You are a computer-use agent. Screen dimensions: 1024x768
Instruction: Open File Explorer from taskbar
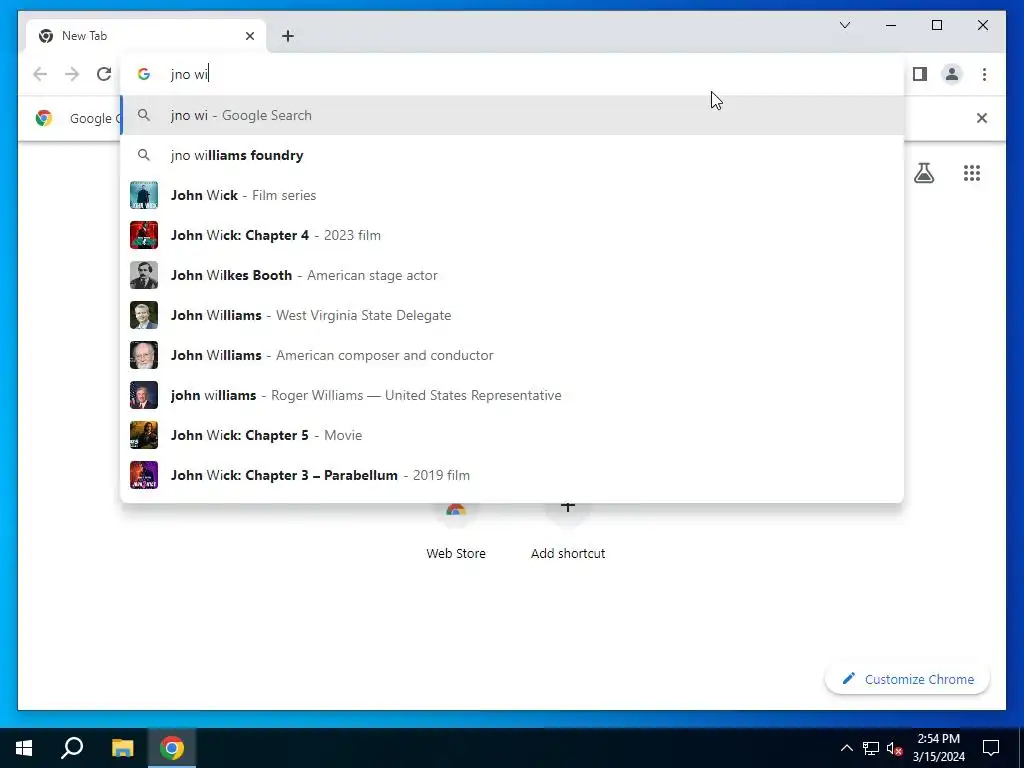pos(122,748)
